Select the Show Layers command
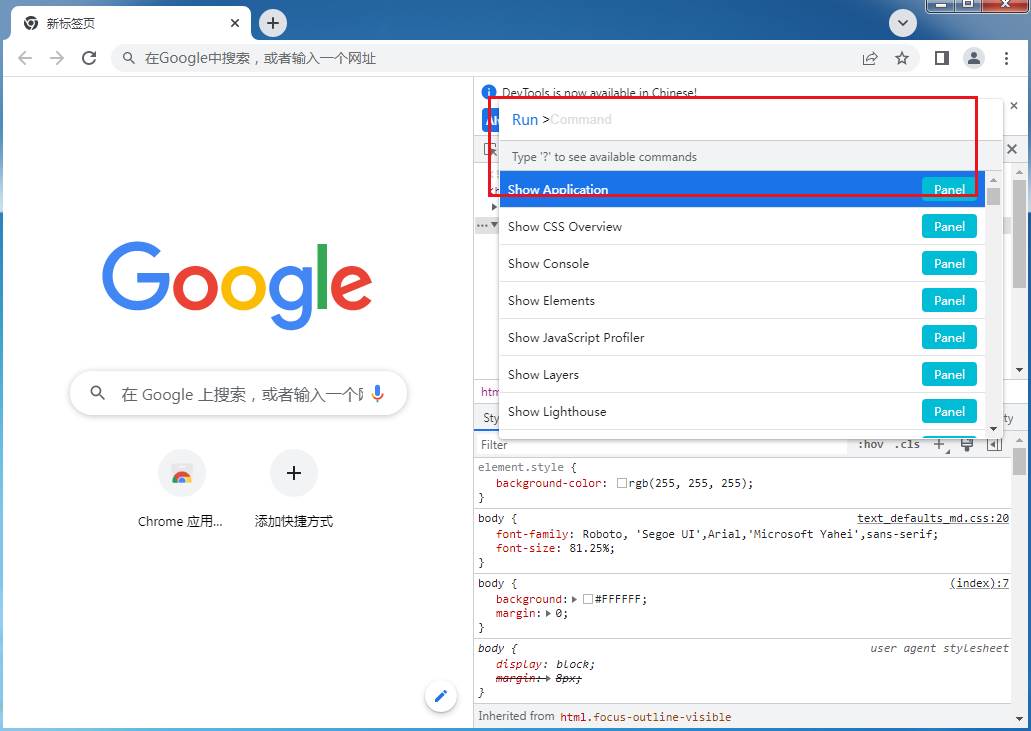1031x731 pixels. (742, 375)
